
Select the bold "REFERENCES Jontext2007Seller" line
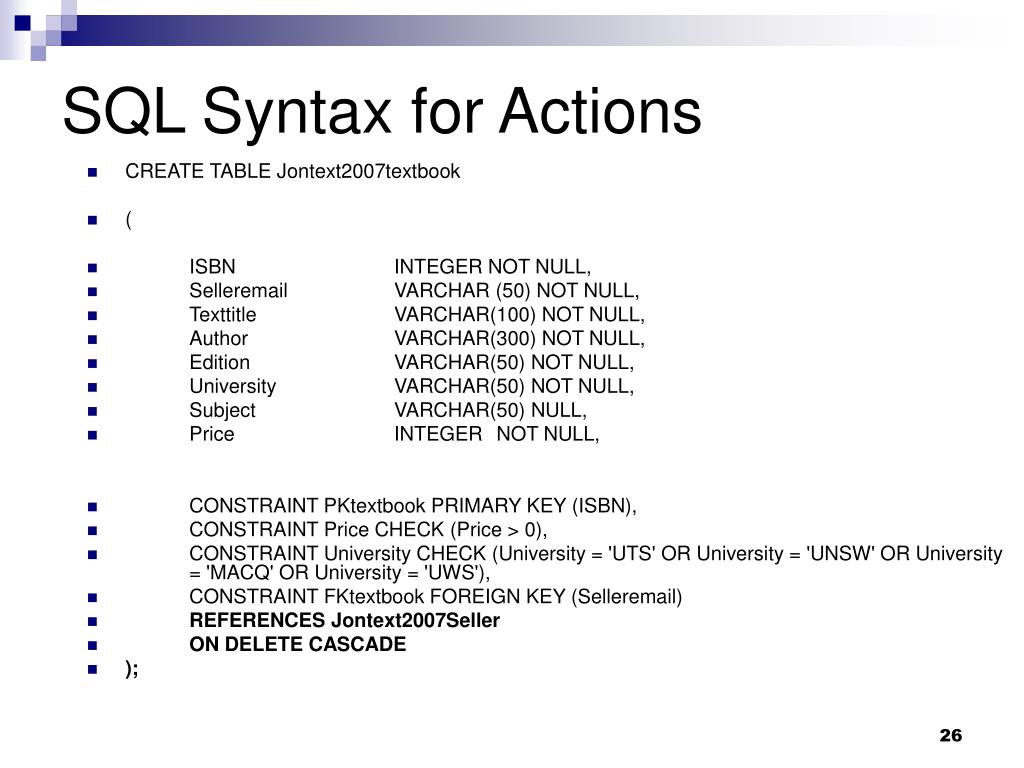[x=344, y=620]
